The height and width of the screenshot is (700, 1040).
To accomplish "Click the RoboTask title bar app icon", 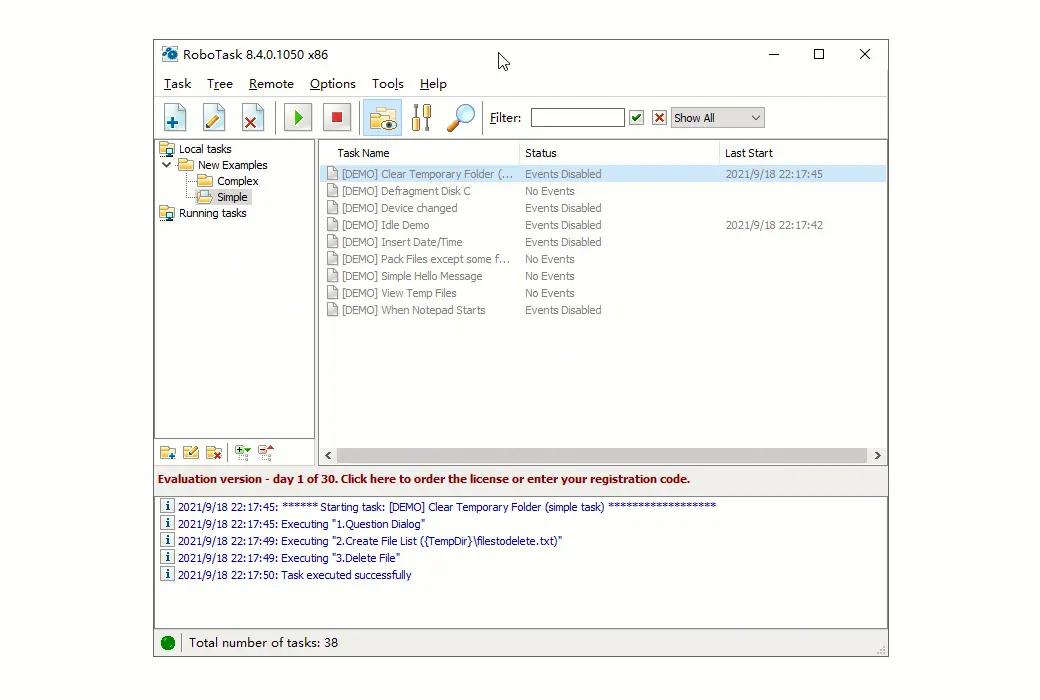I will [170, 54].
